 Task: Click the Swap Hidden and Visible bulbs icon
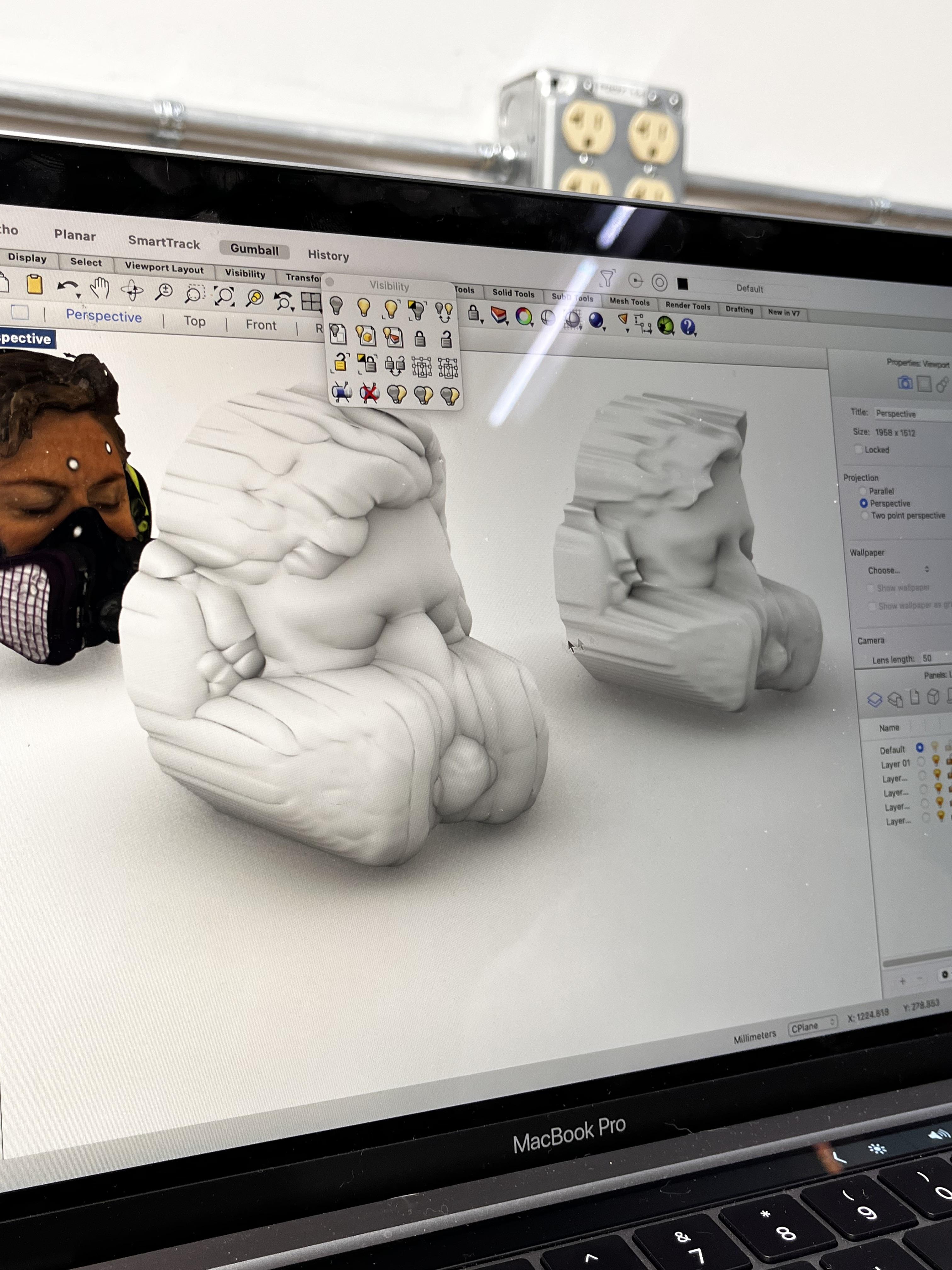tap(444, 311)
